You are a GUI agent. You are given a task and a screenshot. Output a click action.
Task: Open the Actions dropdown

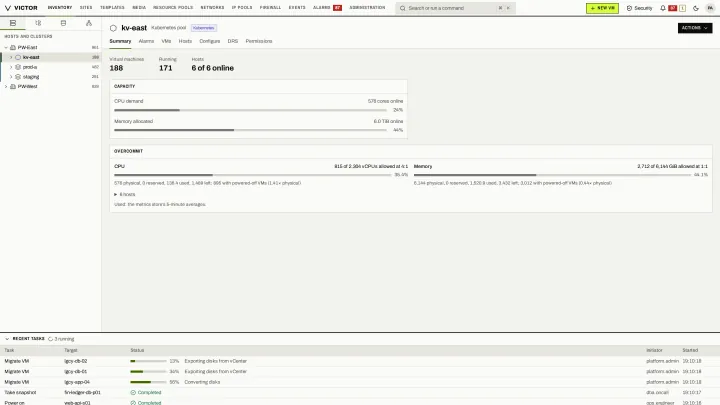(695, 28)
